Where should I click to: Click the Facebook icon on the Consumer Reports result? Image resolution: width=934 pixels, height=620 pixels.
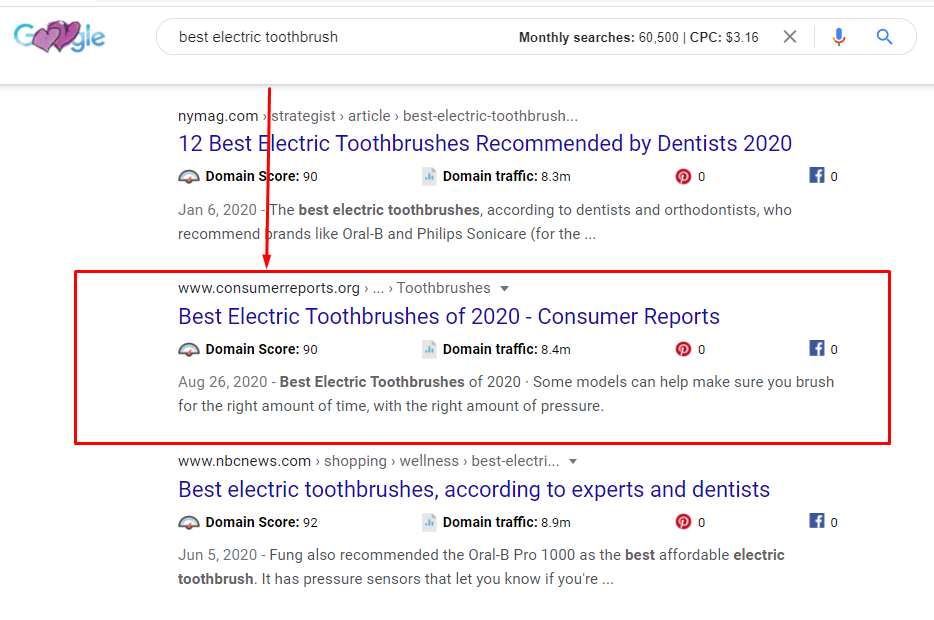[815, 349]
